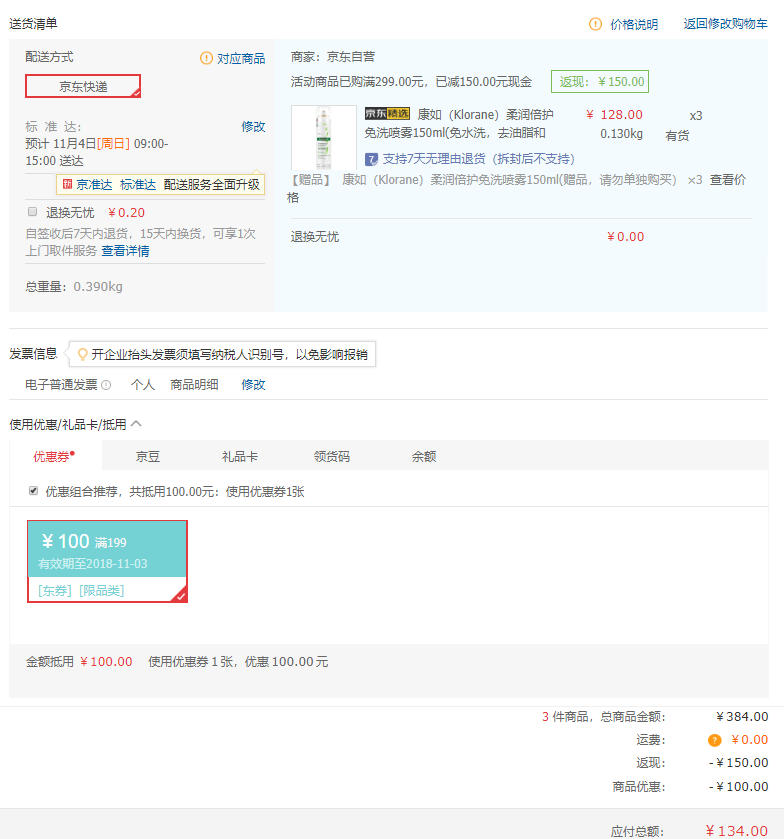
Task: Switch to the 京豆 tab
Action: point(148,456)
